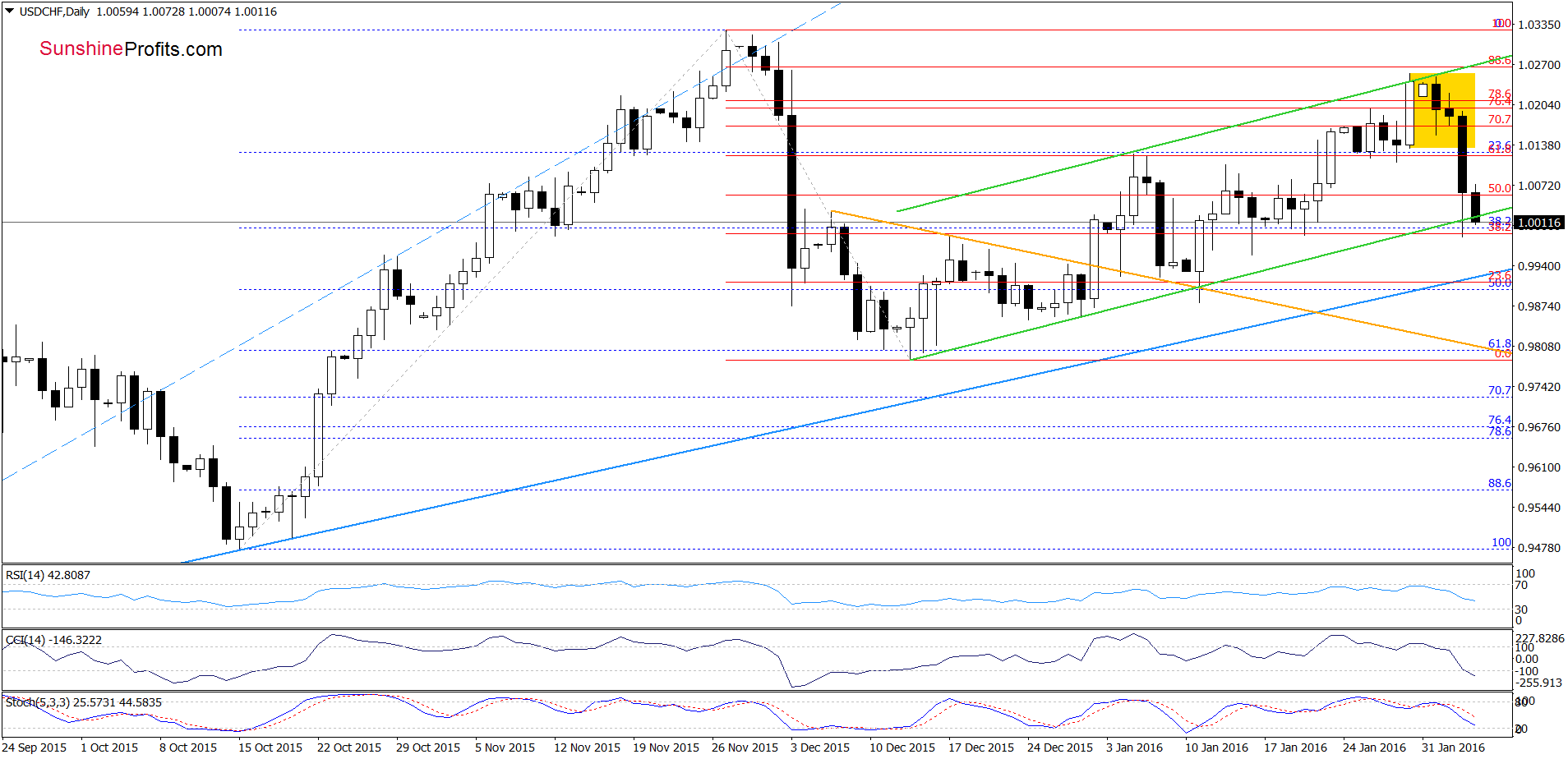Click the 3 Jan 2016 date label
1568x759 pixels.
click(1135, 747)
